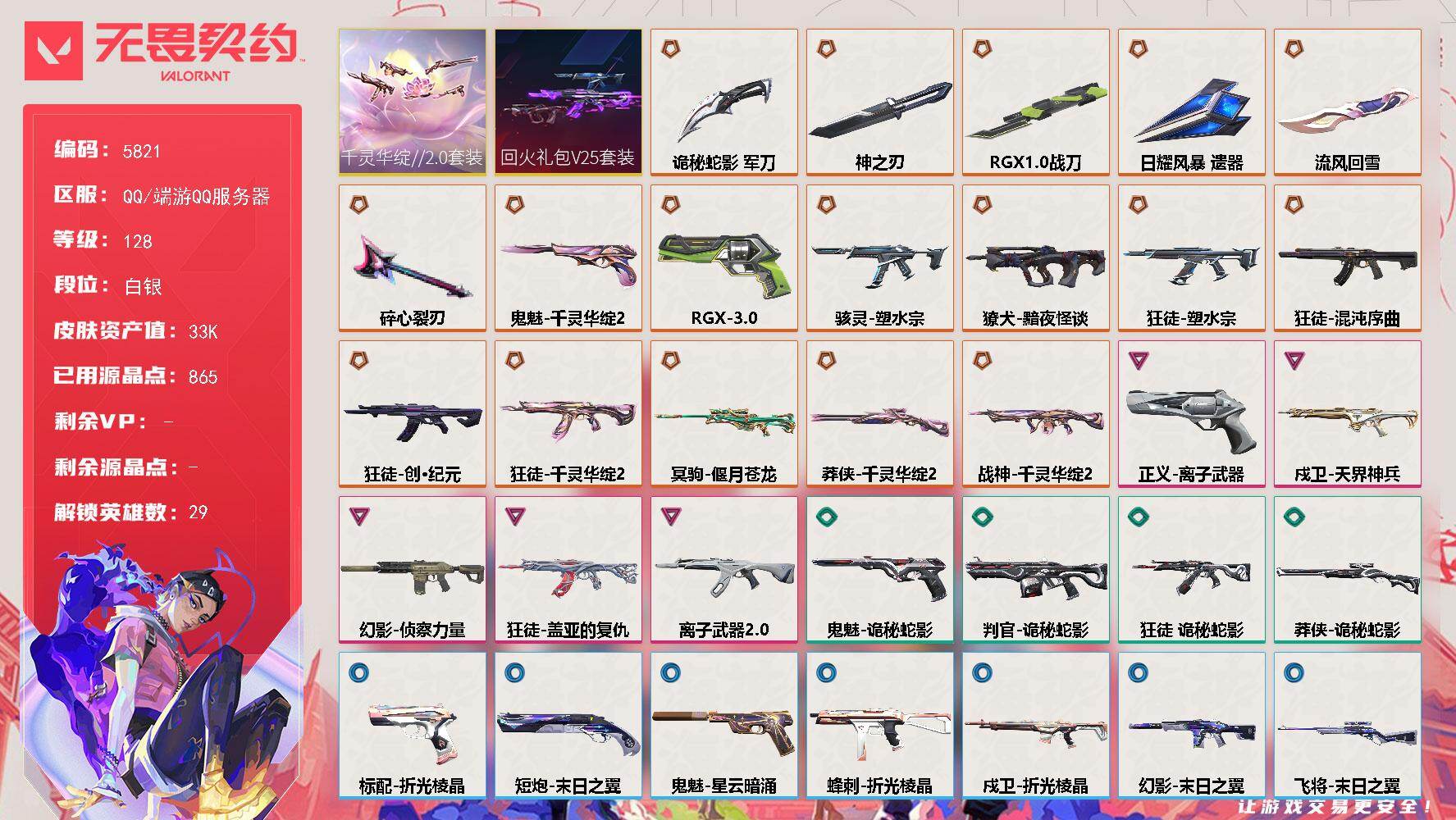1456x820 pixels.
Task: Select the 鬼魅-星云暗涌 silenced pistol card
Action: tap(723, 725)
